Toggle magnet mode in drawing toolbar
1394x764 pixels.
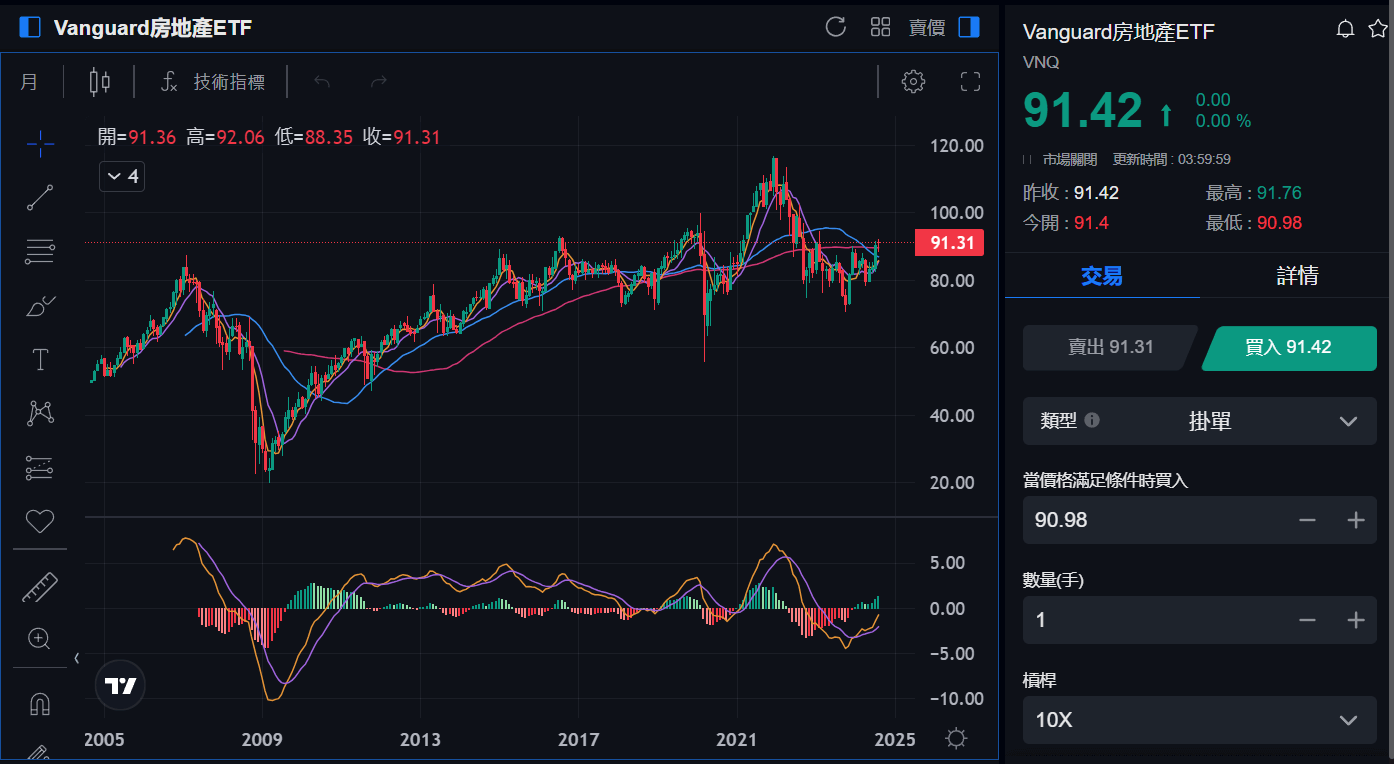[40, 705]
